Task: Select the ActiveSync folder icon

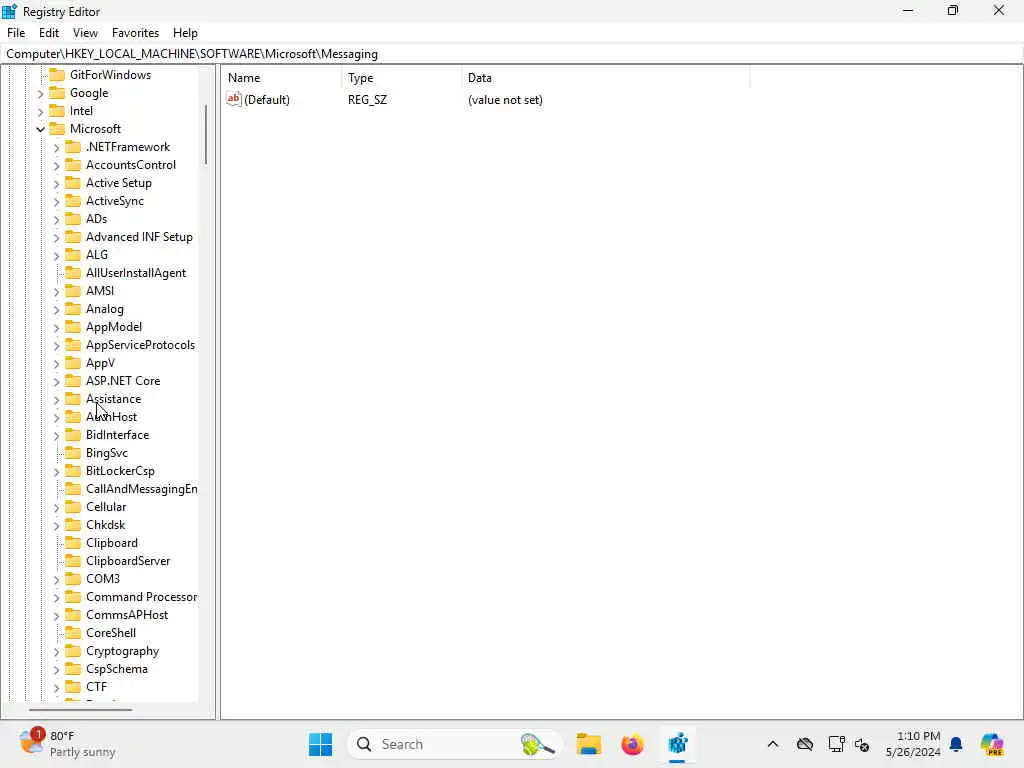Action: coord(73,200)
